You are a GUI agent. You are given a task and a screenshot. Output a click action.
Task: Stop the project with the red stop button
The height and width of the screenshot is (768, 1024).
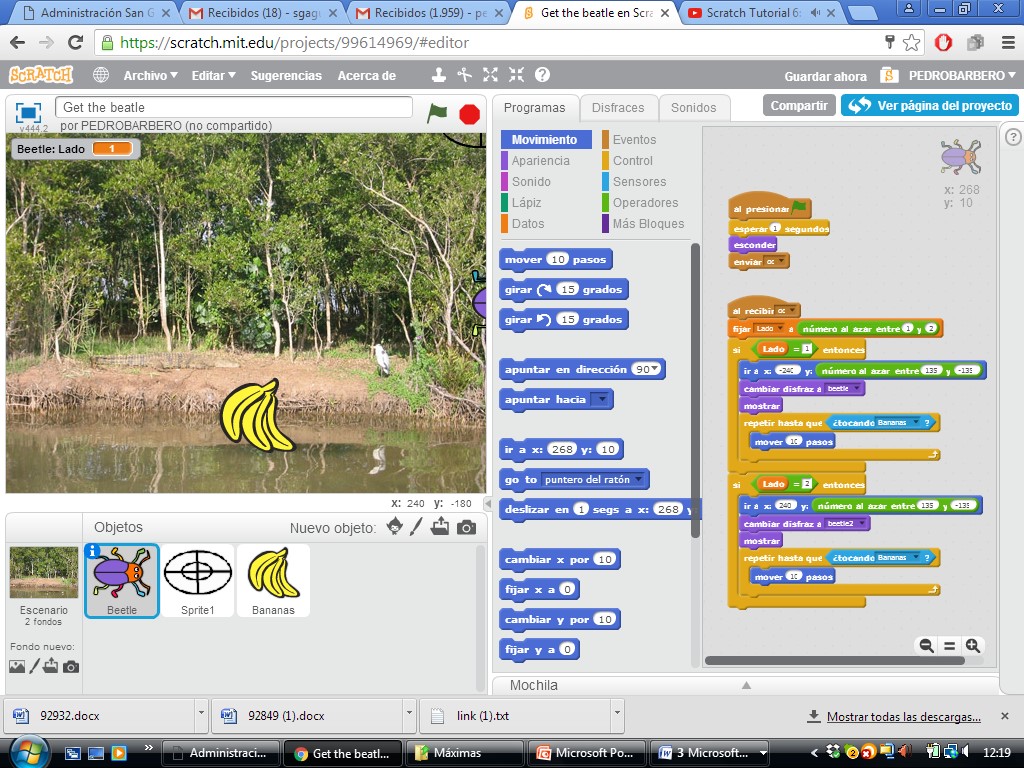tap(468, 114)
